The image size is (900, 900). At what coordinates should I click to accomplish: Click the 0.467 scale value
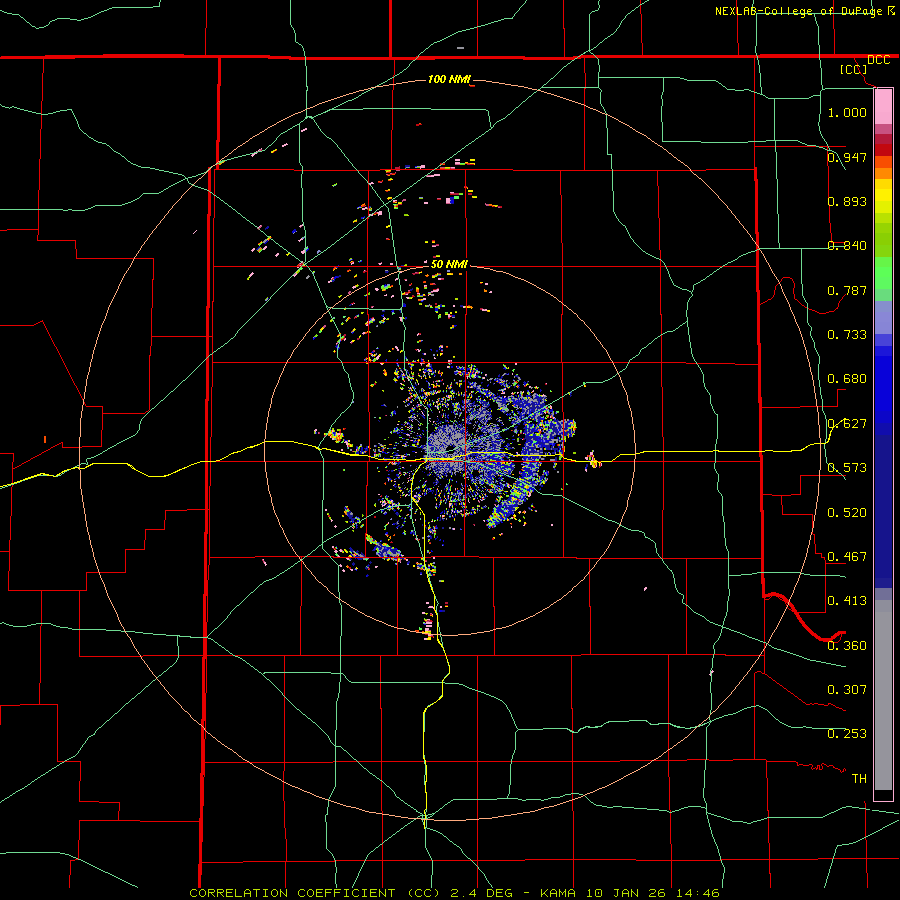[x=847, y=557]
